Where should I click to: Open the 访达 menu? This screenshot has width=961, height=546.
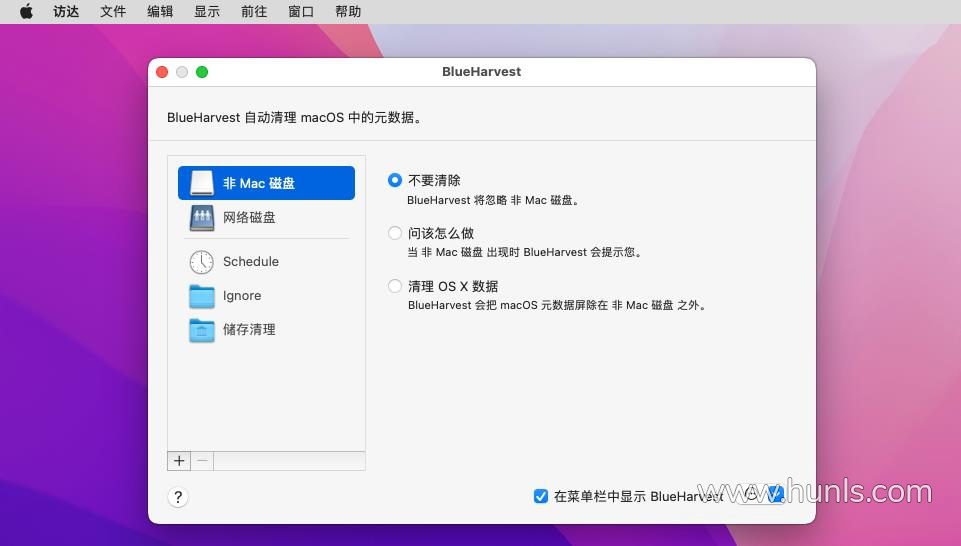66,12
